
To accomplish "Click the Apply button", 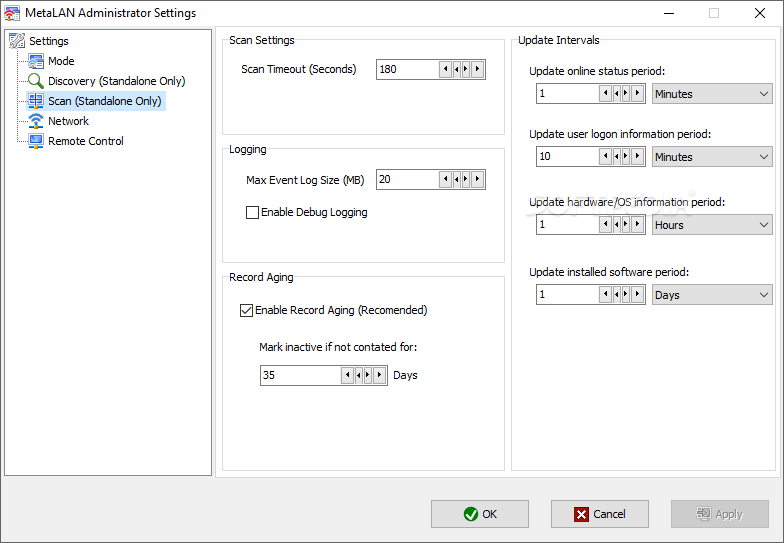I will pyautogui.click(x=720, y=514).
